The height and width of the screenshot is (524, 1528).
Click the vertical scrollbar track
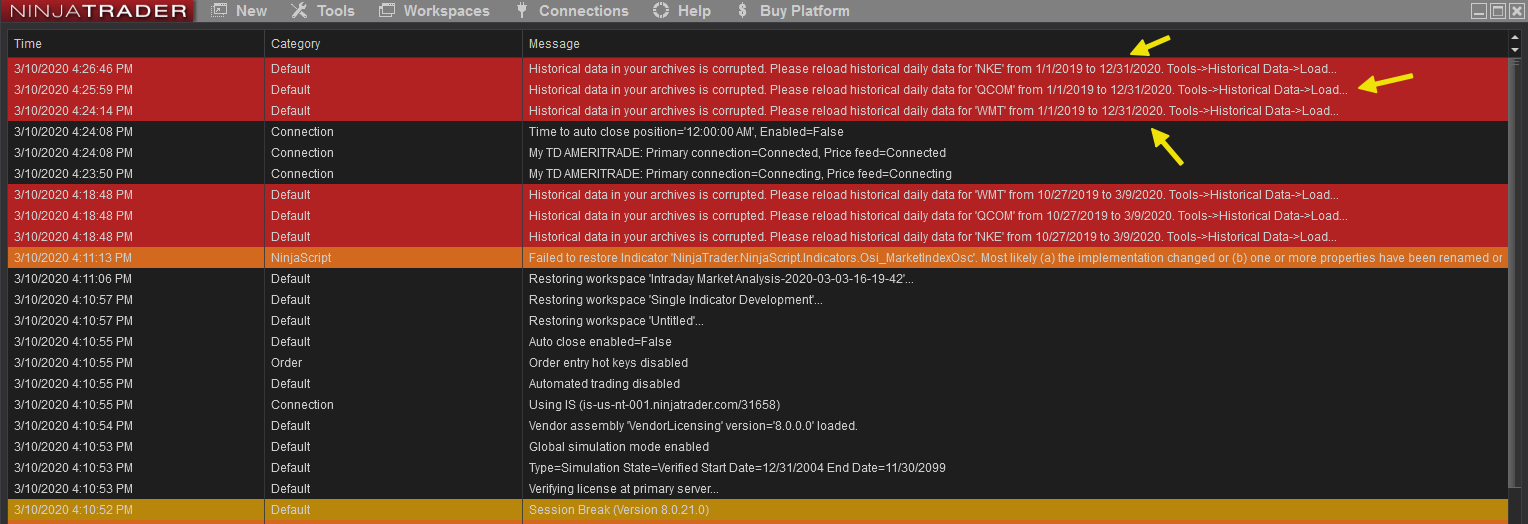[x=1514, y=300]
